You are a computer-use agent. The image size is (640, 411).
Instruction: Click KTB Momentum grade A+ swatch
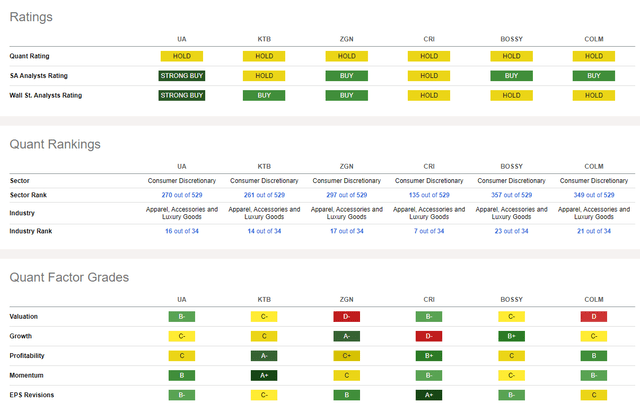tap(264, 375)
